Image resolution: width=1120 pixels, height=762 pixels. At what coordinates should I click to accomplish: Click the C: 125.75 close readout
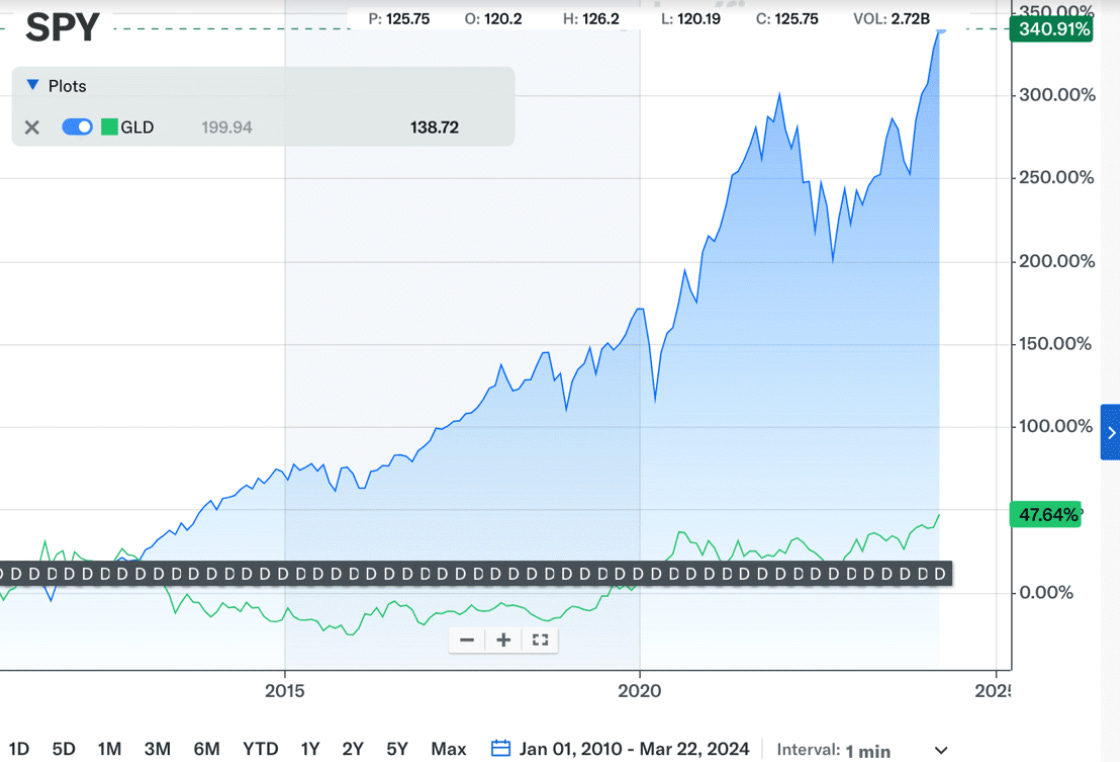coord(787,19)
